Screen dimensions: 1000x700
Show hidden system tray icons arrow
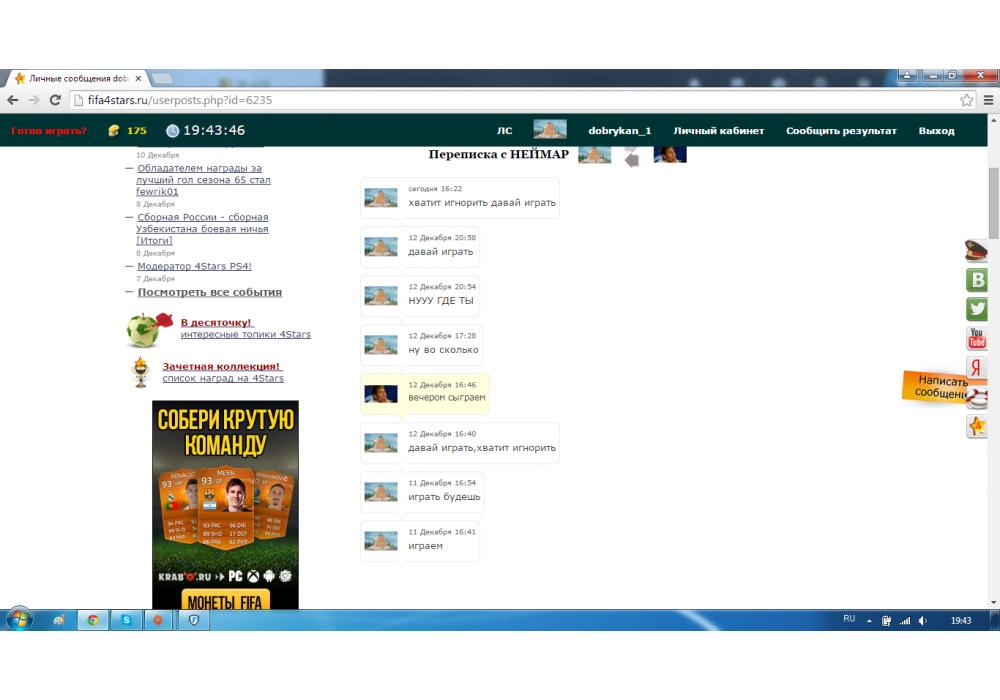869,620
